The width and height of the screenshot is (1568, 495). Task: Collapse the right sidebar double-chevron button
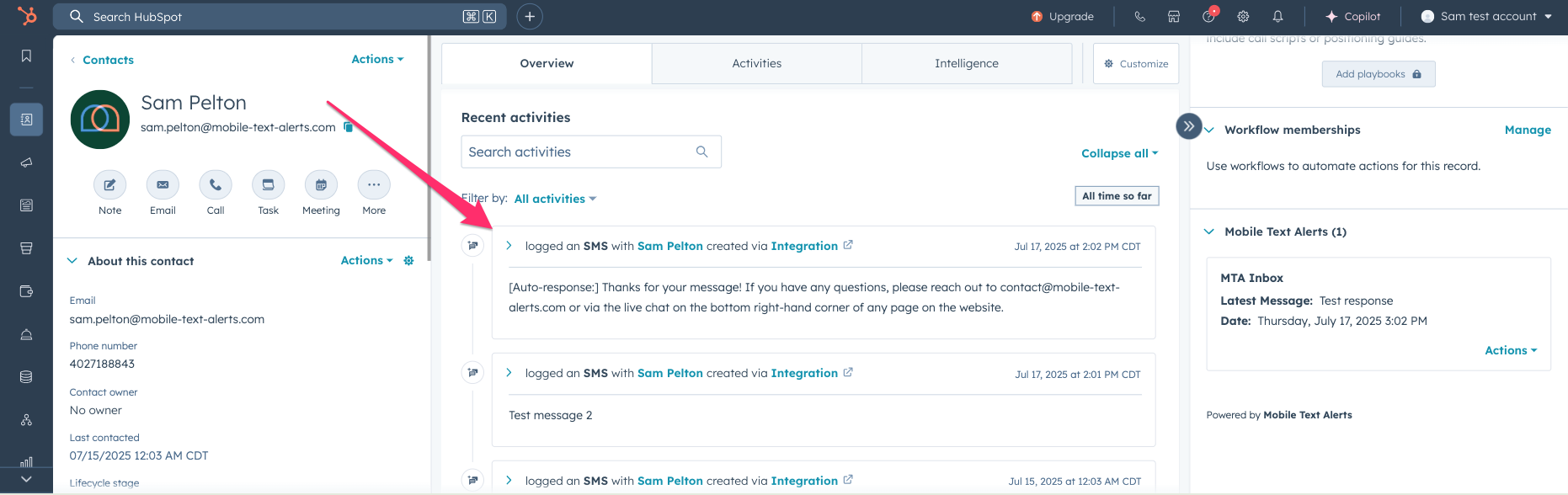(x=1188, y=126)
